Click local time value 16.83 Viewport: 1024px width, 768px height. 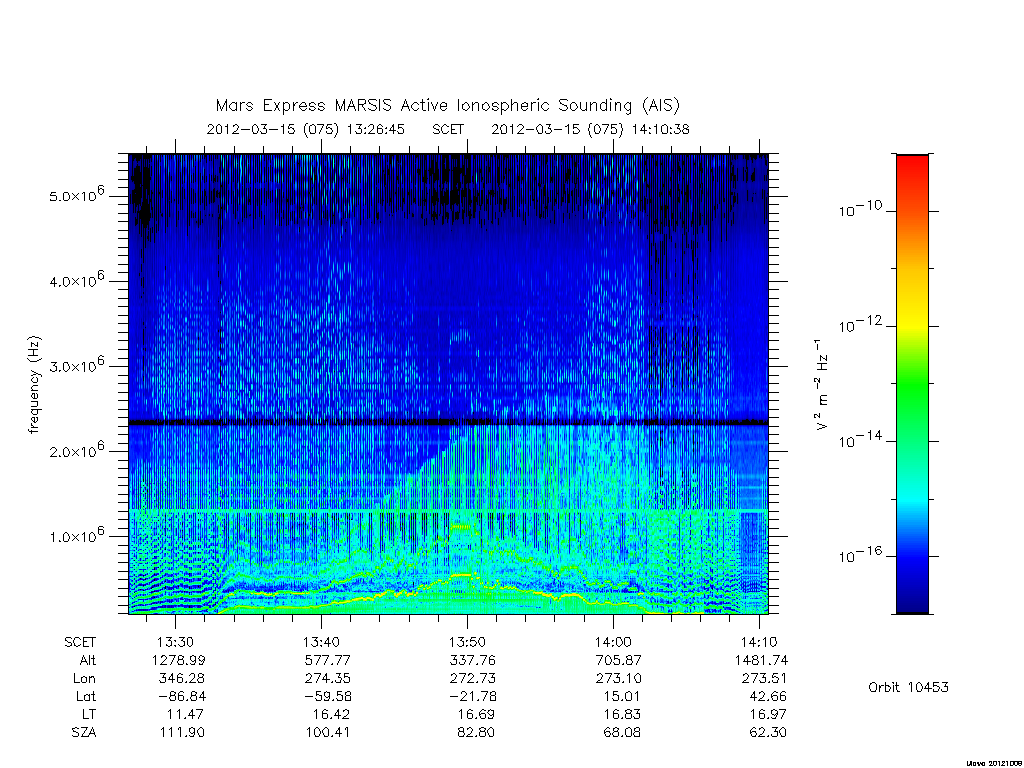[622, 714]
